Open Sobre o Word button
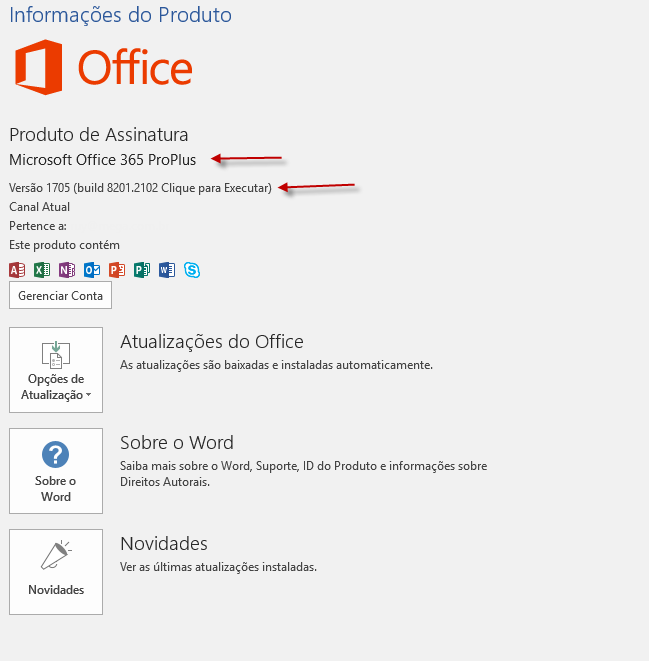Viewport: 649px width, 661px height. point(56,471)
